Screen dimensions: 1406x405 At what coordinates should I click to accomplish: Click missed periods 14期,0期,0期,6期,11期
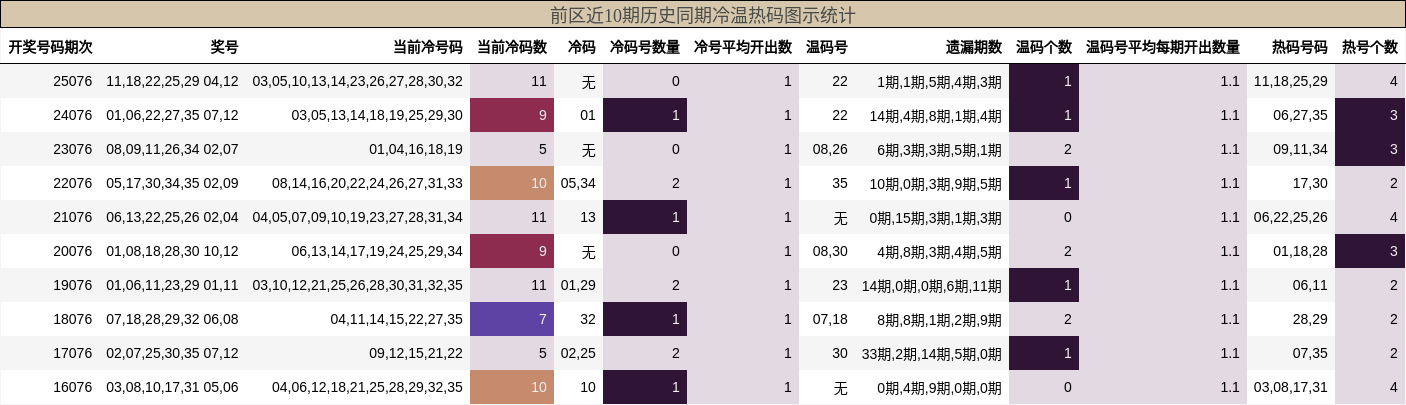(x=931, y=286)
